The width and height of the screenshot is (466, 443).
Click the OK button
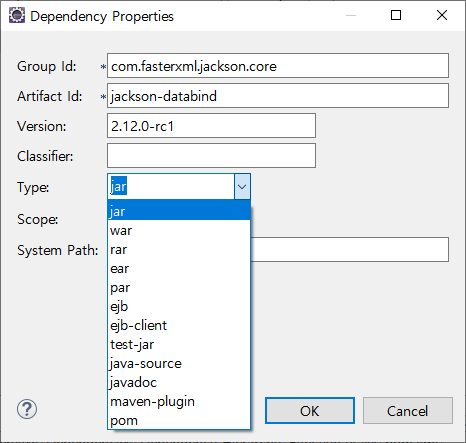pyautogui.click(x=310, y=411)
